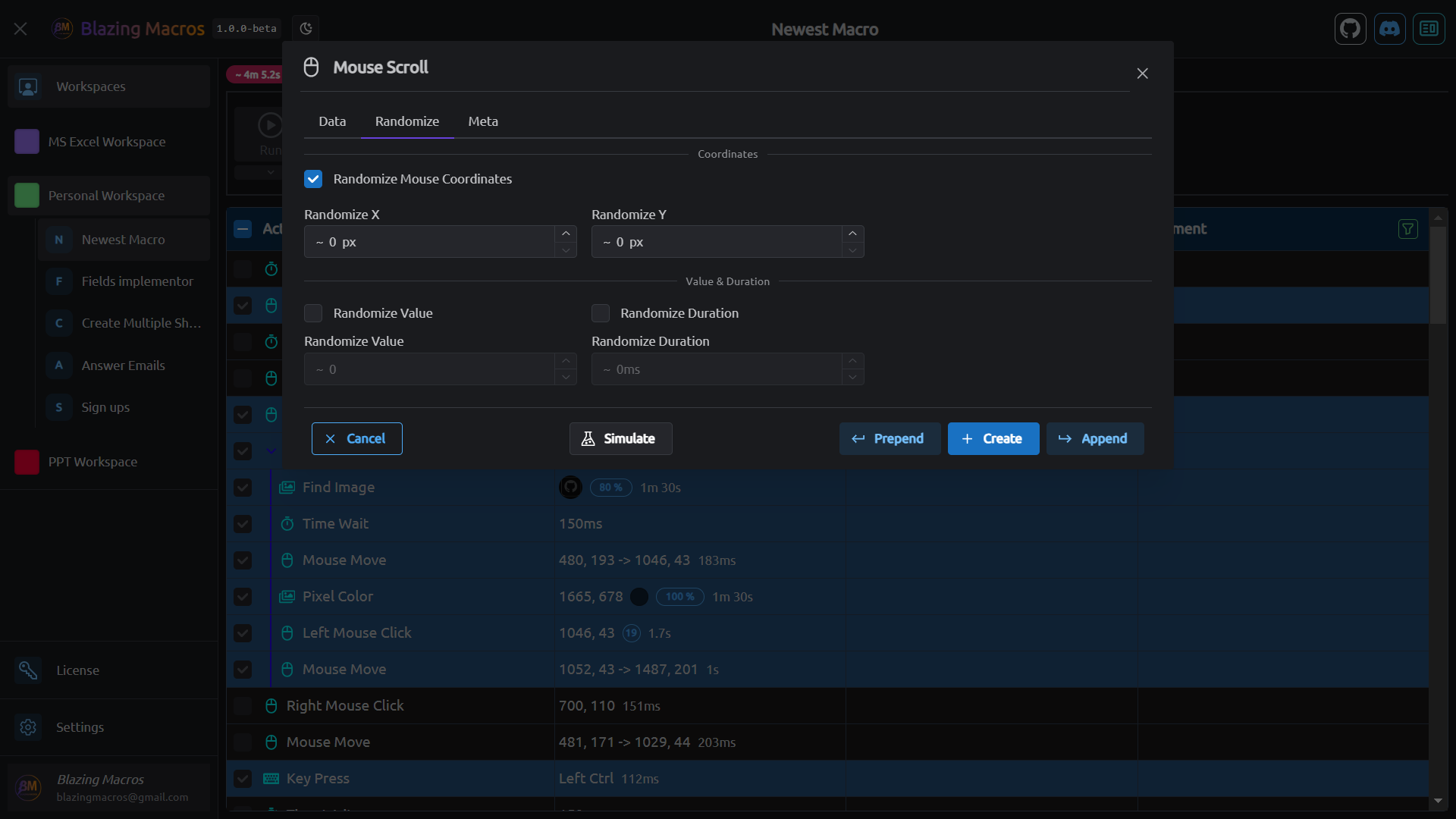Click the up arrow on Randomize X
Screen dimensions: 1456x819
tap(565, 232)
